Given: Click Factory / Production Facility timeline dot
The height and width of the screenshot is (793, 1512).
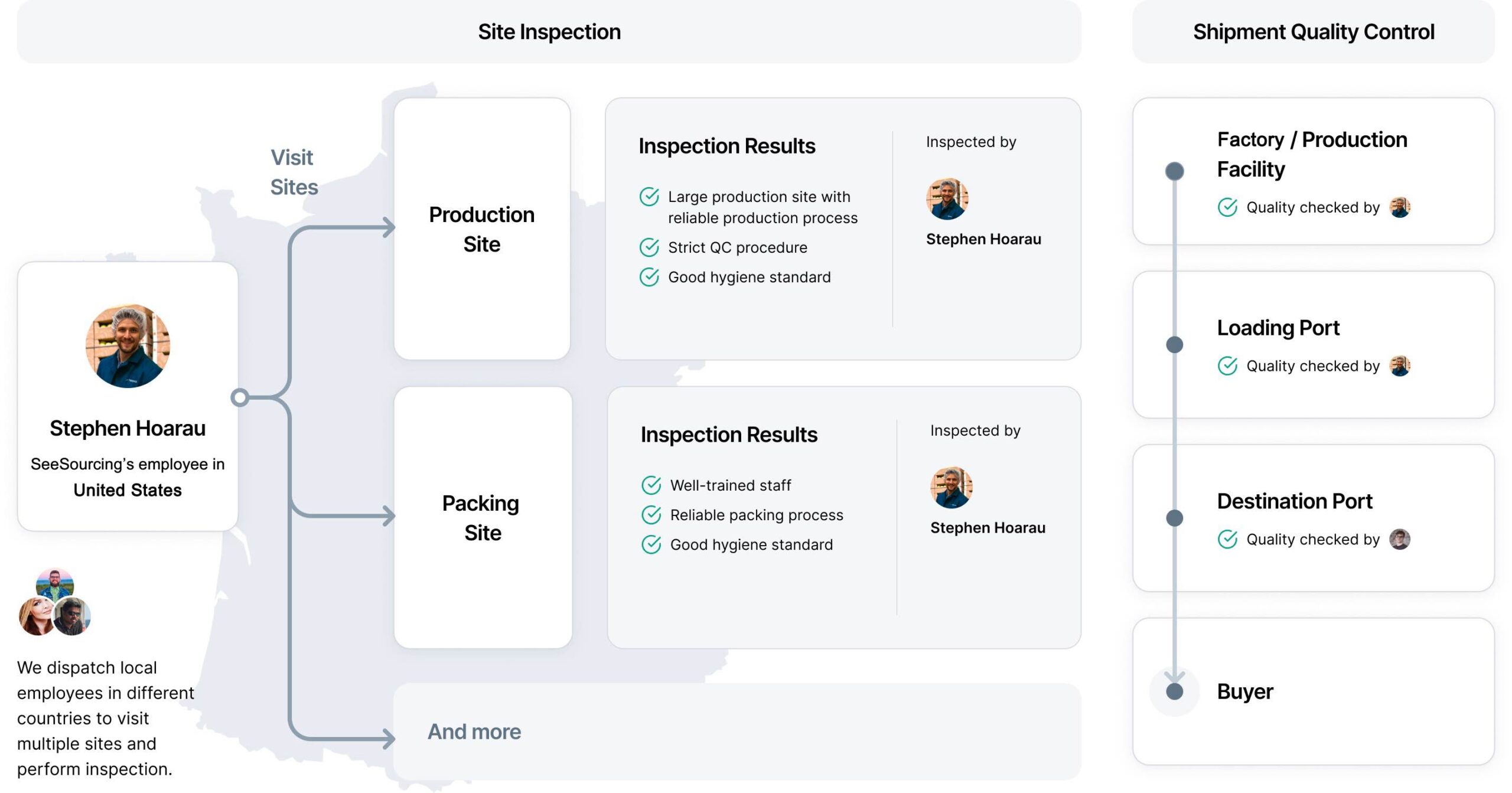Looking at the screenshot, I should [1174, 171].
